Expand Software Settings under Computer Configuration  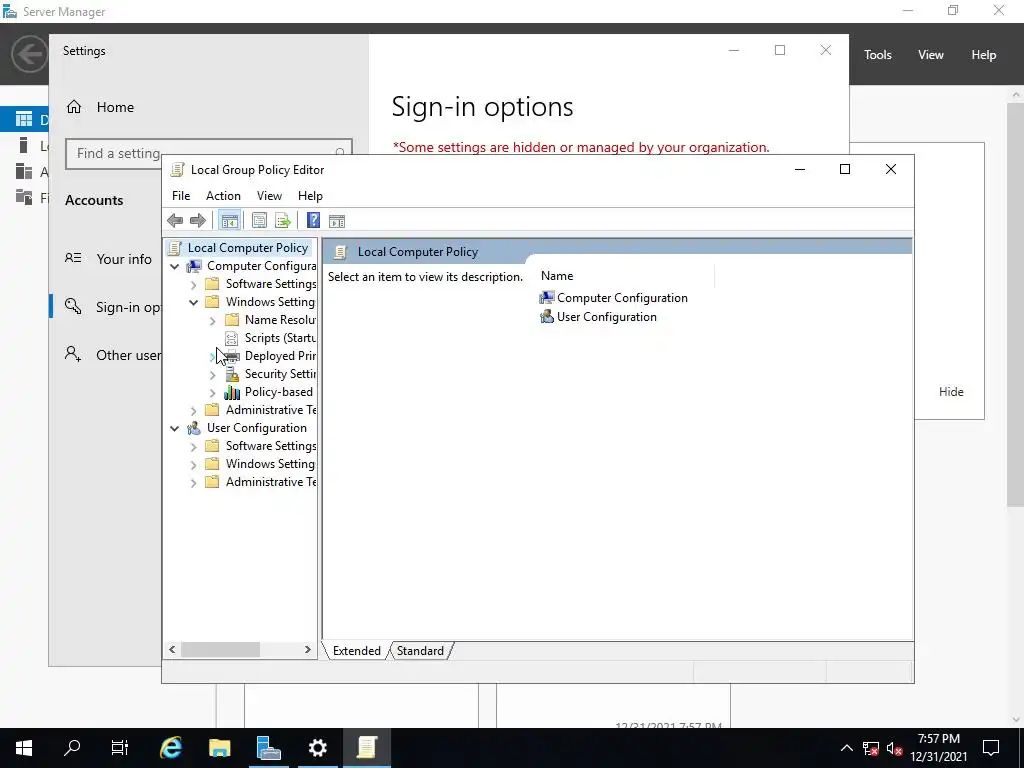pos(193,285)
